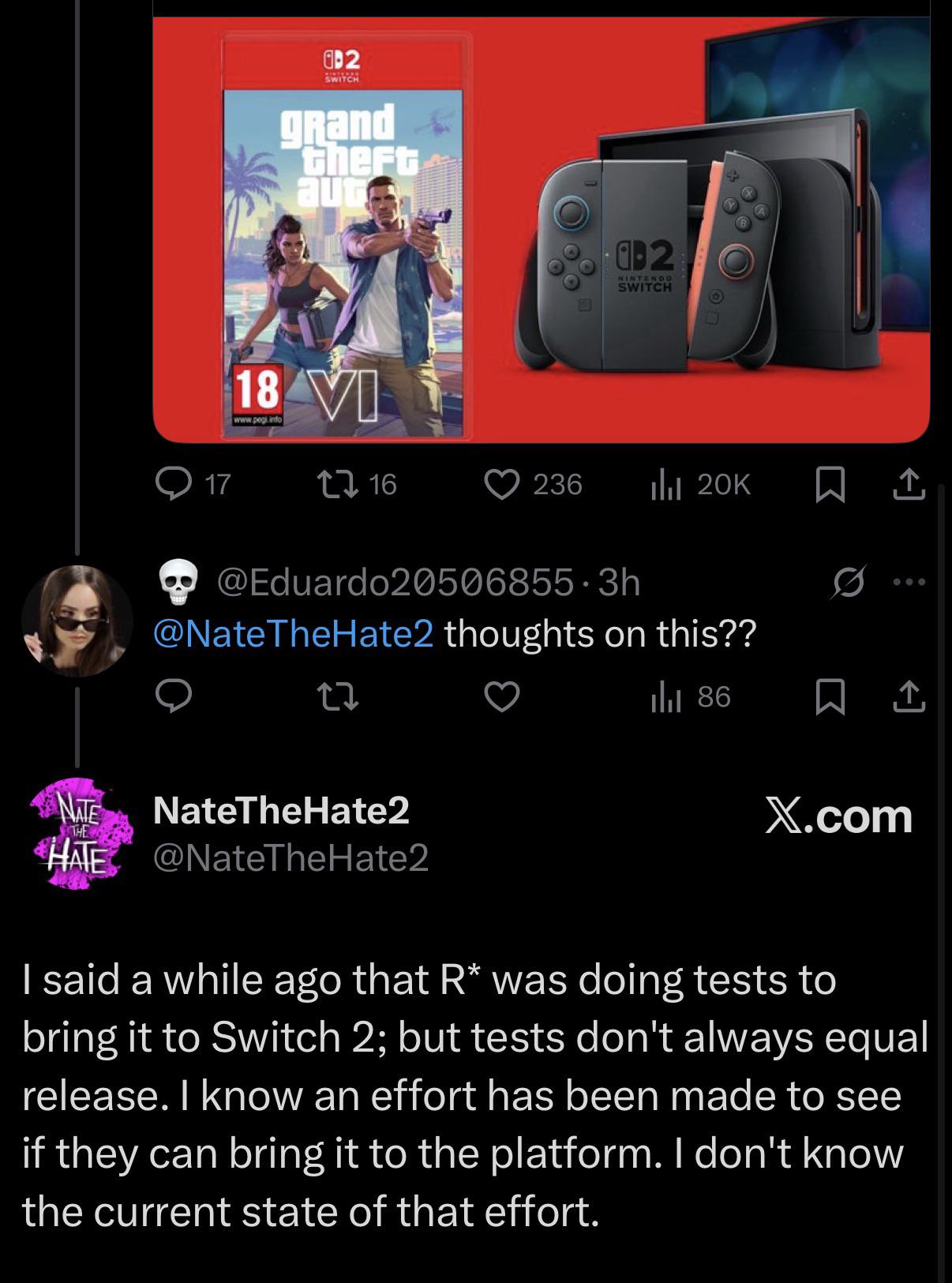Share Eduardo20506855's reply
Viewport: 952px width, 1283px height.
click(909, 697)
